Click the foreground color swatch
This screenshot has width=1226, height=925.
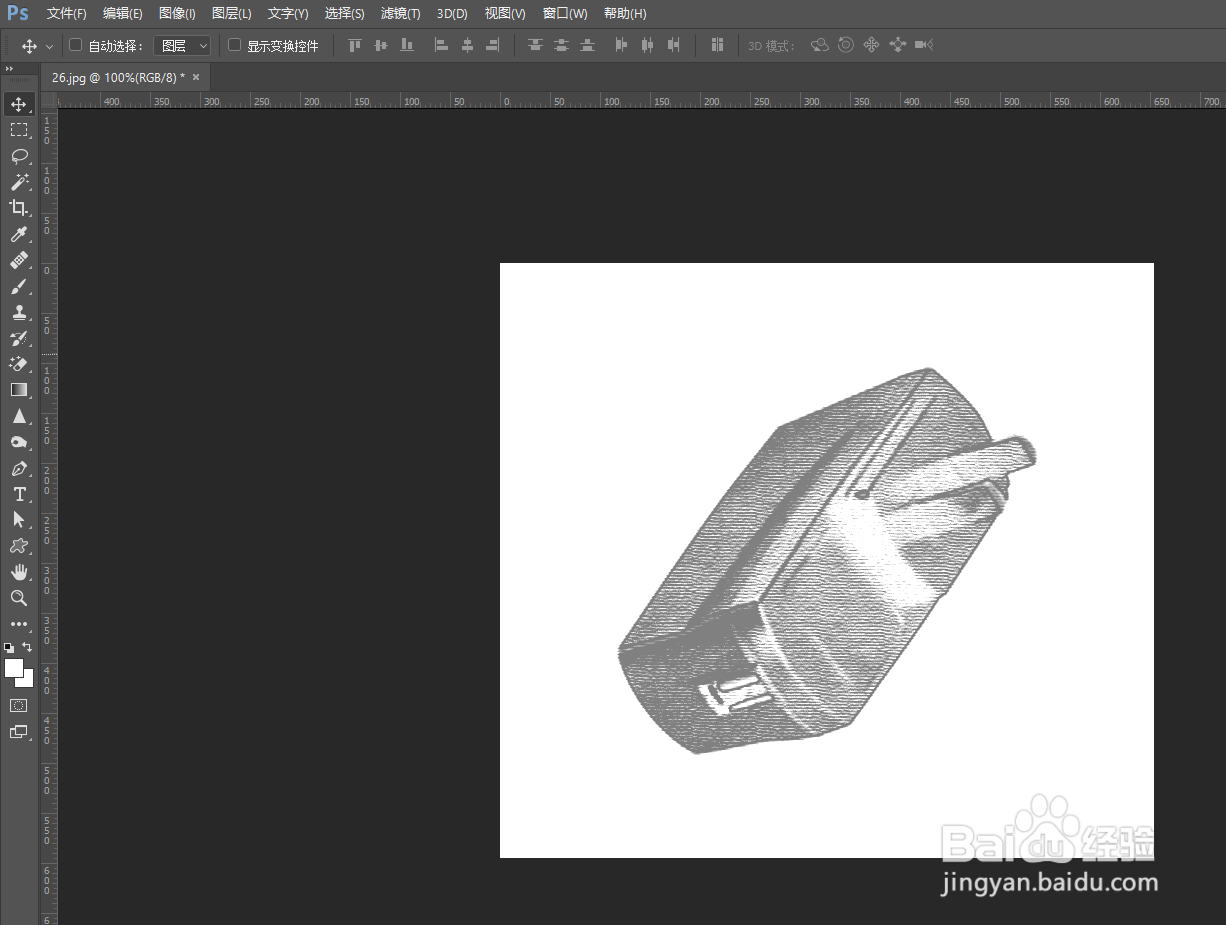point(14,669)
